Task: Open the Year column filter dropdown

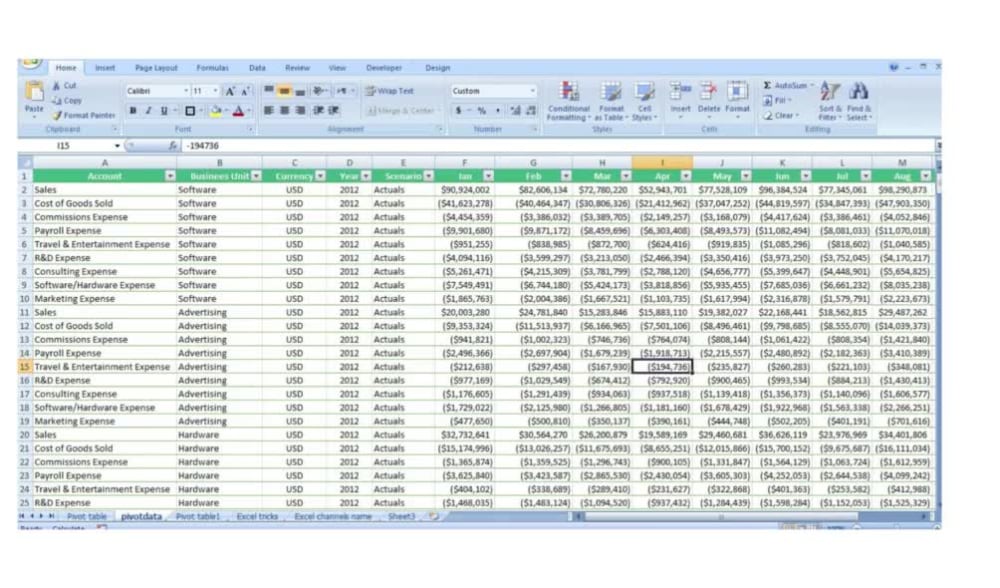Action: 366,176
